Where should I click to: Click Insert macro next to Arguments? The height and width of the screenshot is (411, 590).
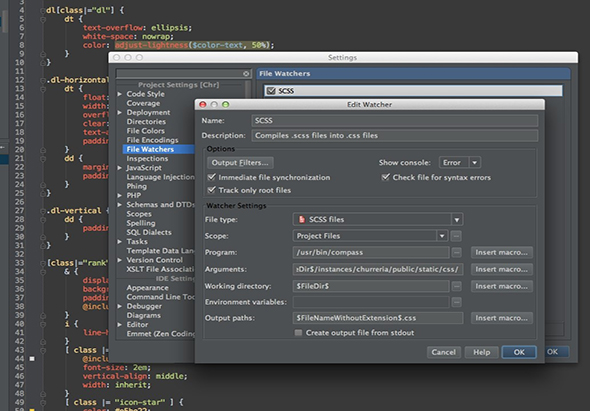click(502, 269)
